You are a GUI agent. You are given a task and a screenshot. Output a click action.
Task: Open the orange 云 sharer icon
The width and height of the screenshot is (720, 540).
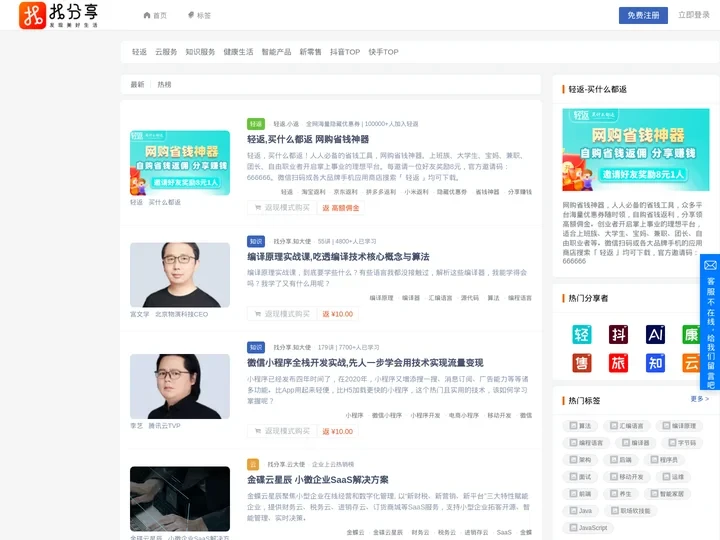692,363
